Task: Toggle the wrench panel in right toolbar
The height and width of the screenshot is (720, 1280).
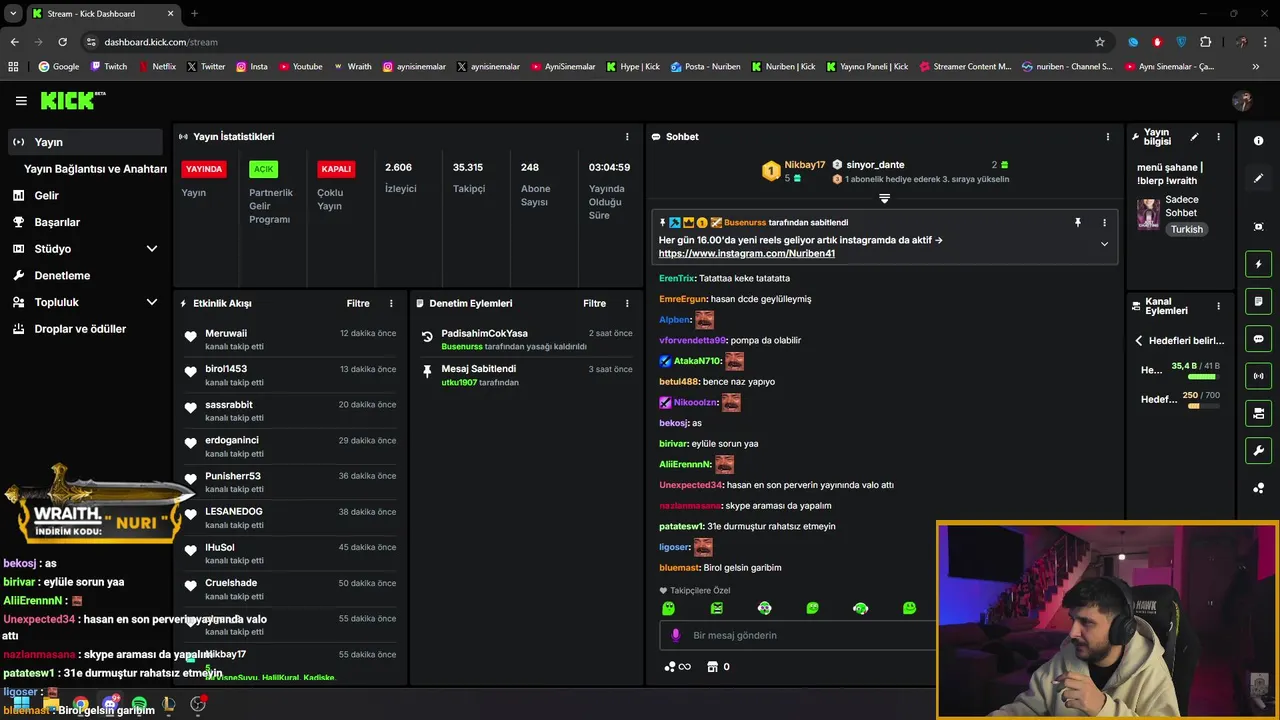Action: click(x=1258, y=451)
